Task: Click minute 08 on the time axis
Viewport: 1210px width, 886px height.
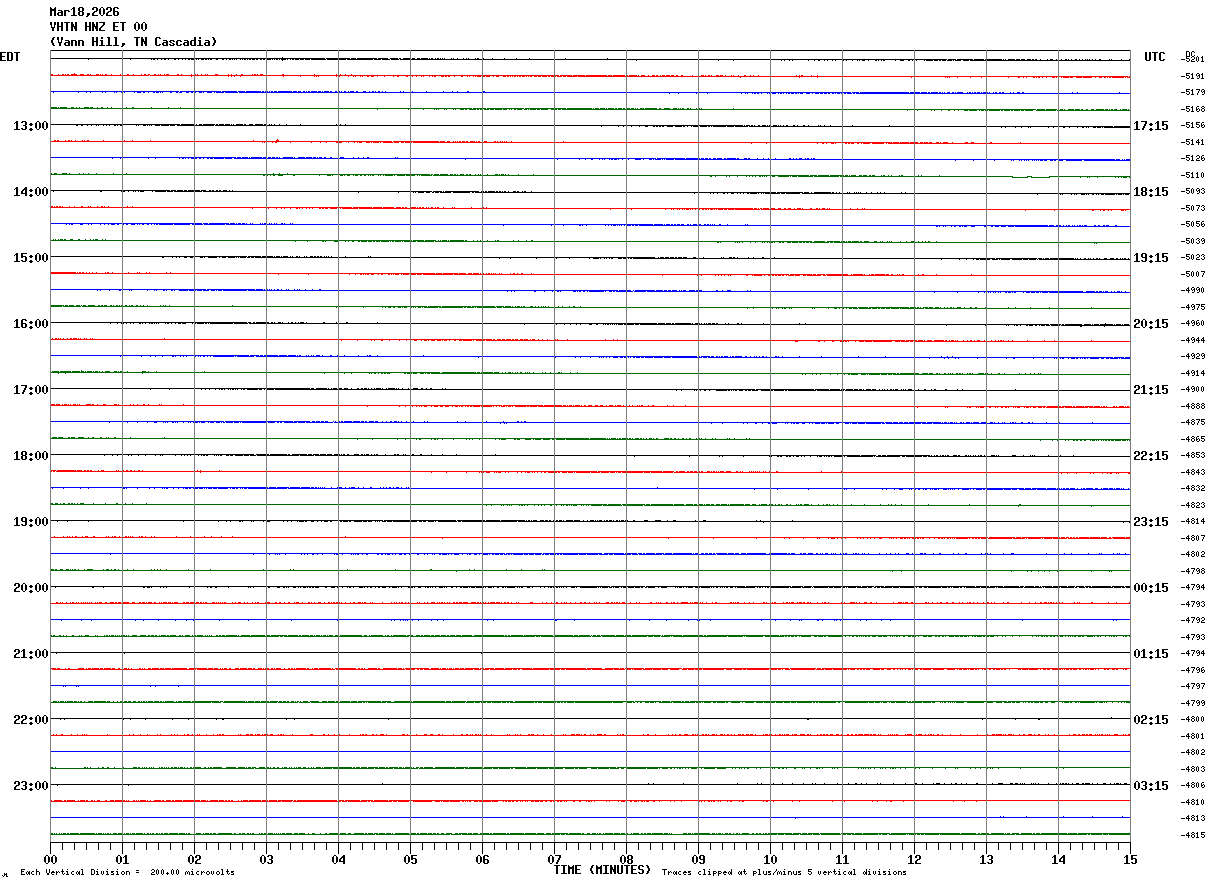Action: pos(626,859)
